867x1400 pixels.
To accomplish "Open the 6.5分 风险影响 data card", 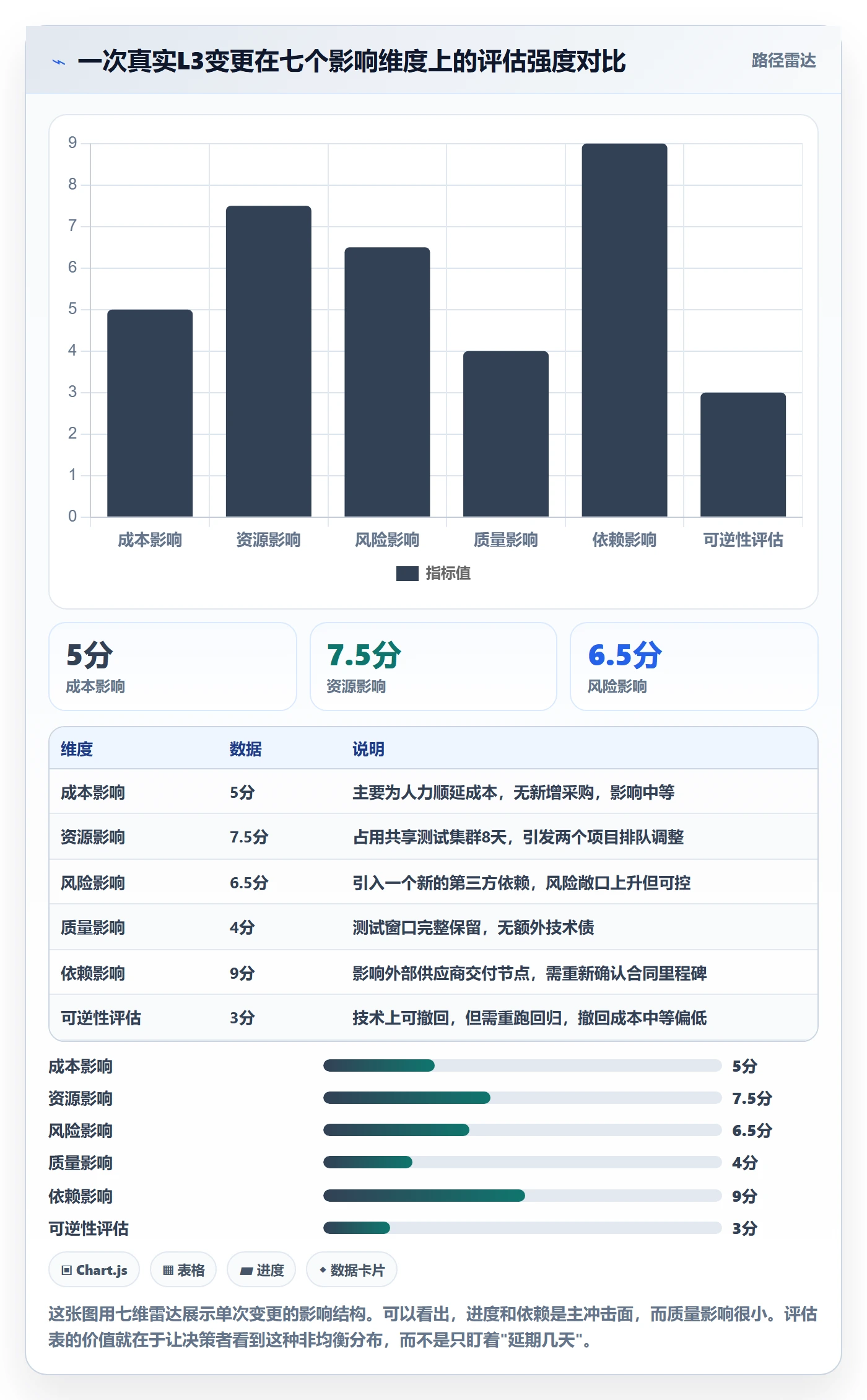I will 694,667.
